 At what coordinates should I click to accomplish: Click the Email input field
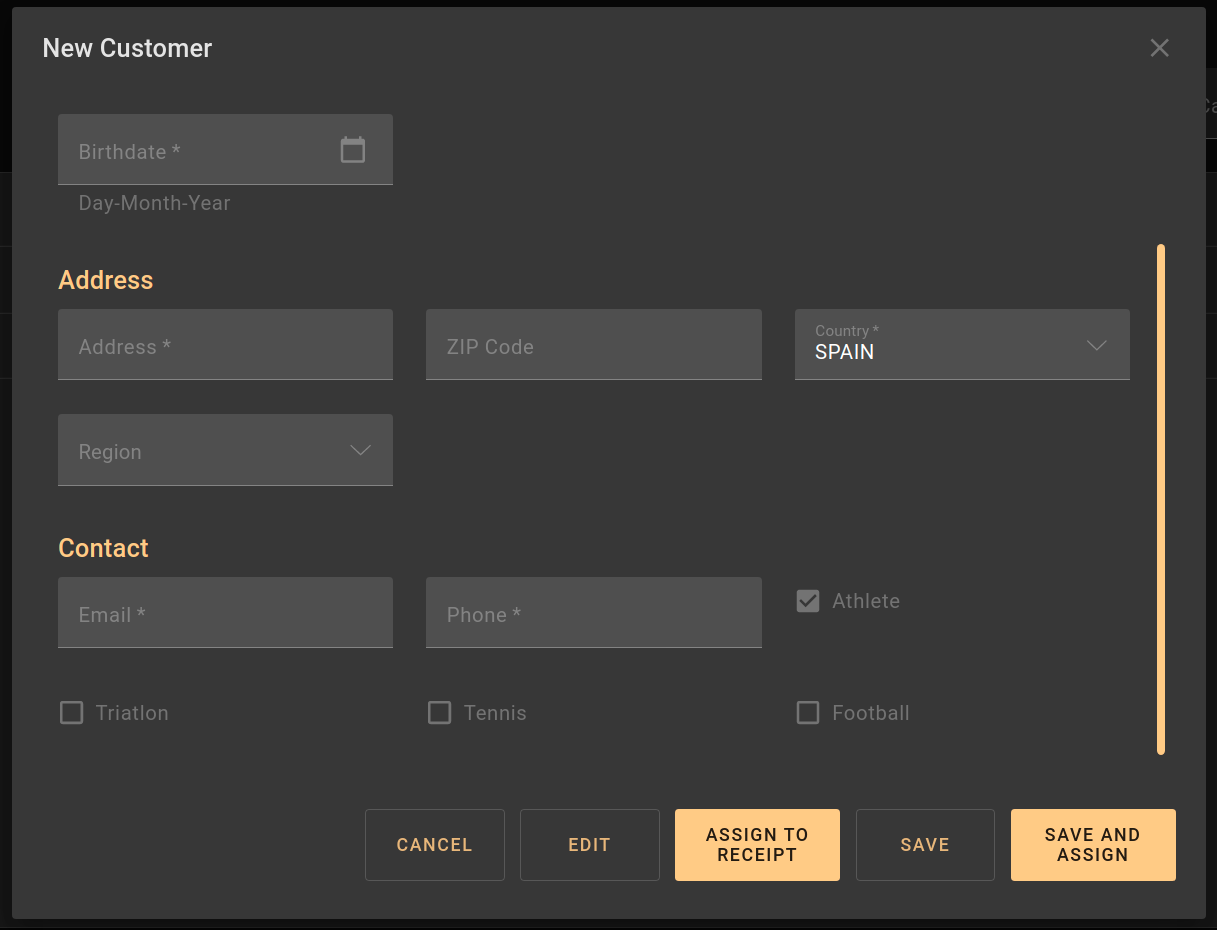click(225, 614)
